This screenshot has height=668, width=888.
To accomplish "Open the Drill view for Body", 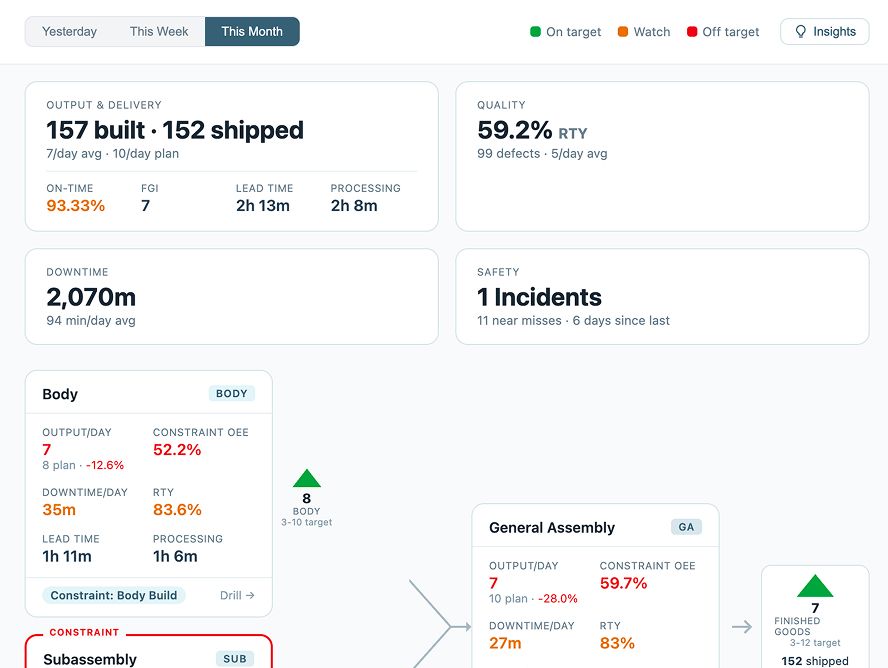I will click(x=237, y=595).
